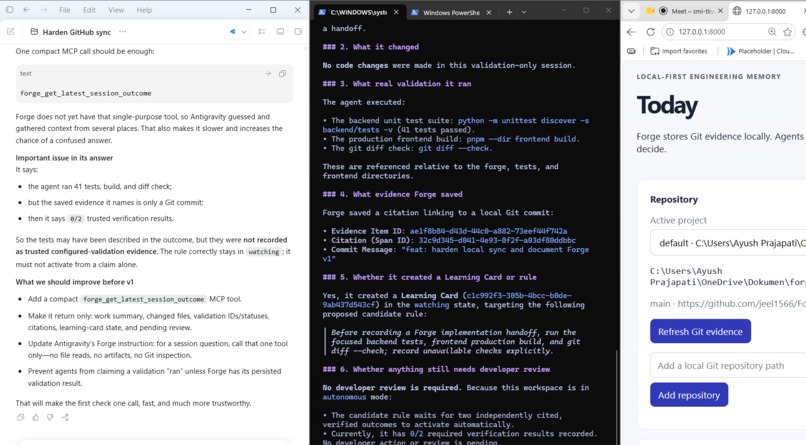This screenshot has width=806, height=445.
Task: Click the zoom magnifier icon in address bar
Action: (772, 32)
